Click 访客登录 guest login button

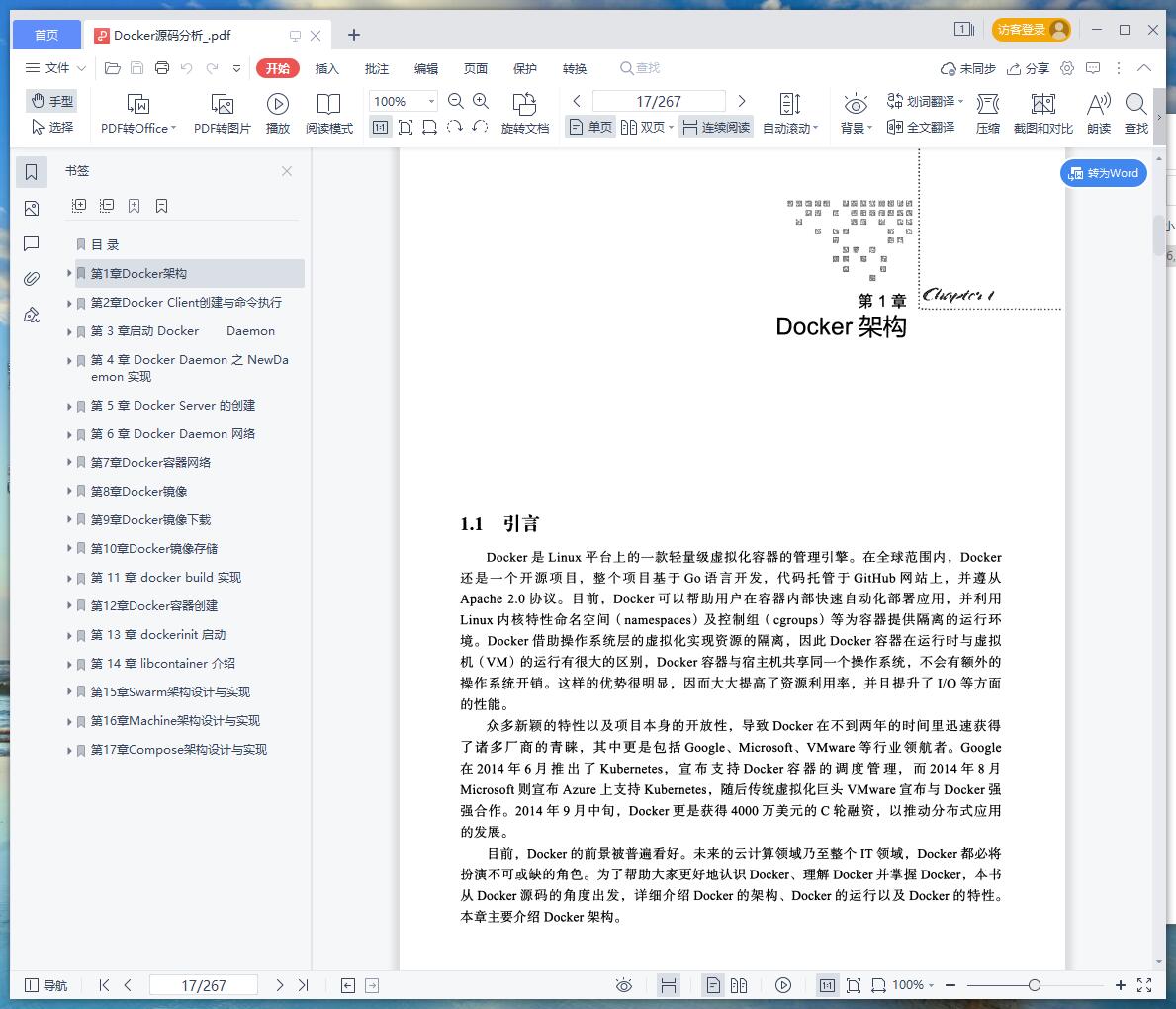pyautogui.click(x=1031, y=30)
